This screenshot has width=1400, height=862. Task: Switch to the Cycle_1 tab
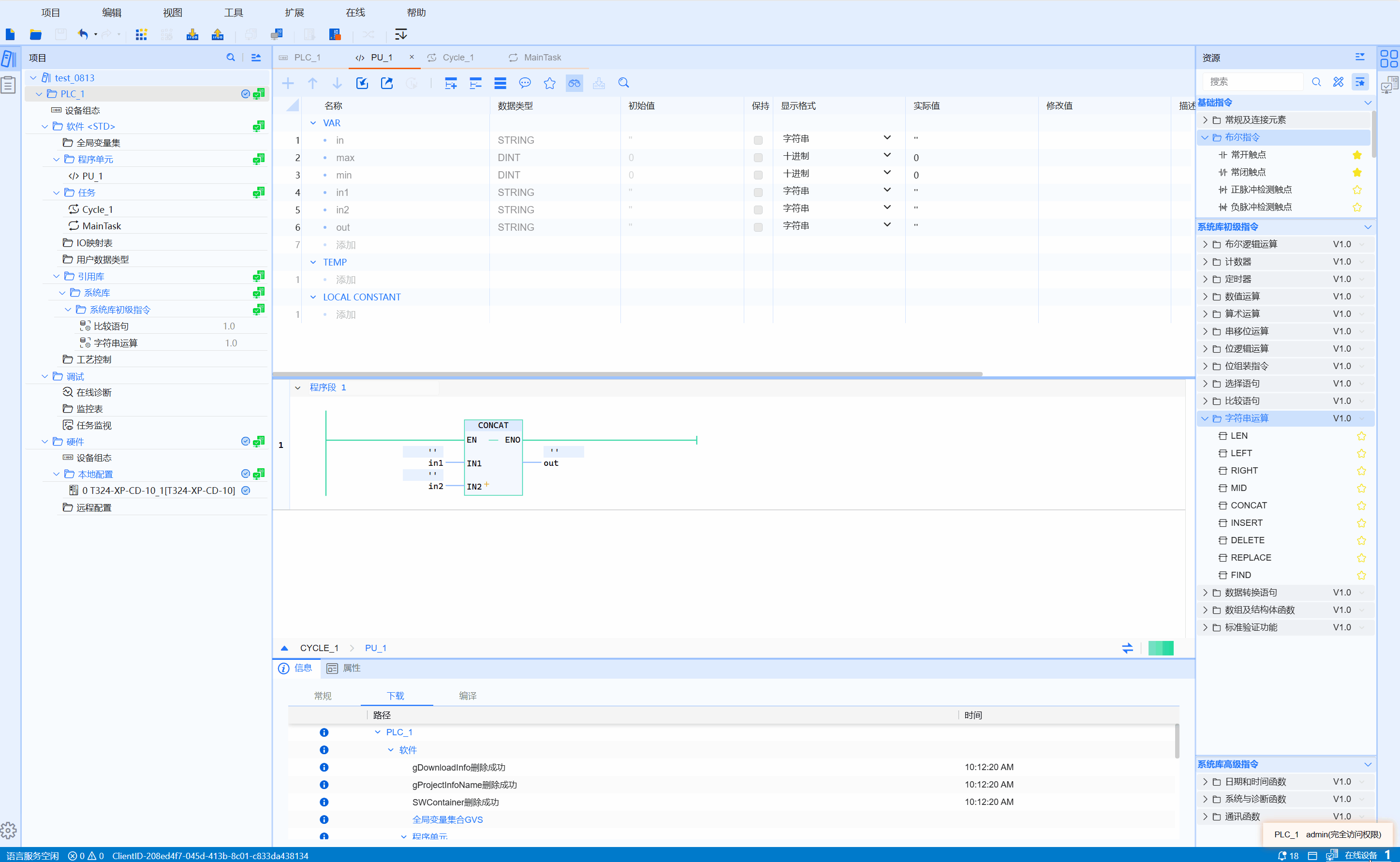tap(457, 58)
